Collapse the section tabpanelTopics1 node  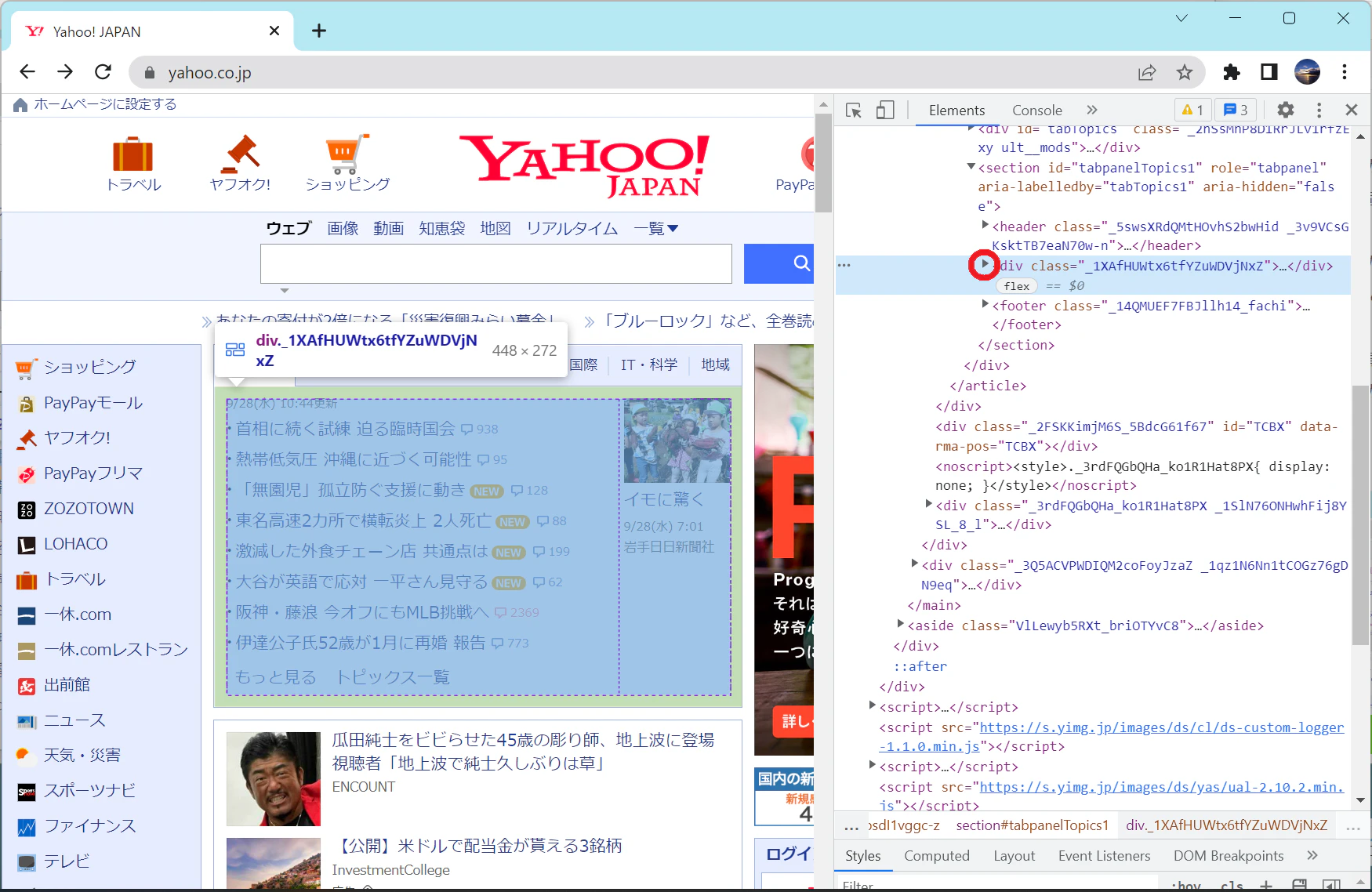pyautogui.click(x=971, y=167)
